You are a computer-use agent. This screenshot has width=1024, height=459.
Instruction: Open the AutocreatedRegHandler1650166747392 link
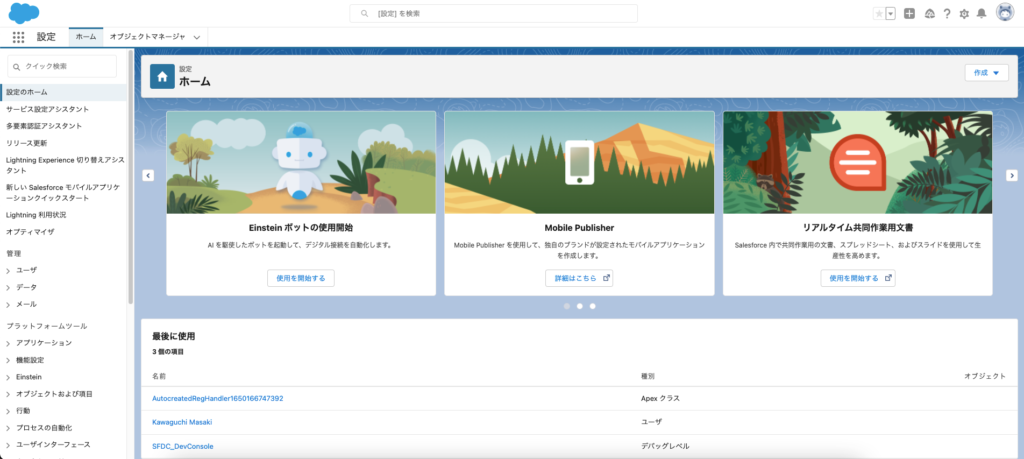217,398
